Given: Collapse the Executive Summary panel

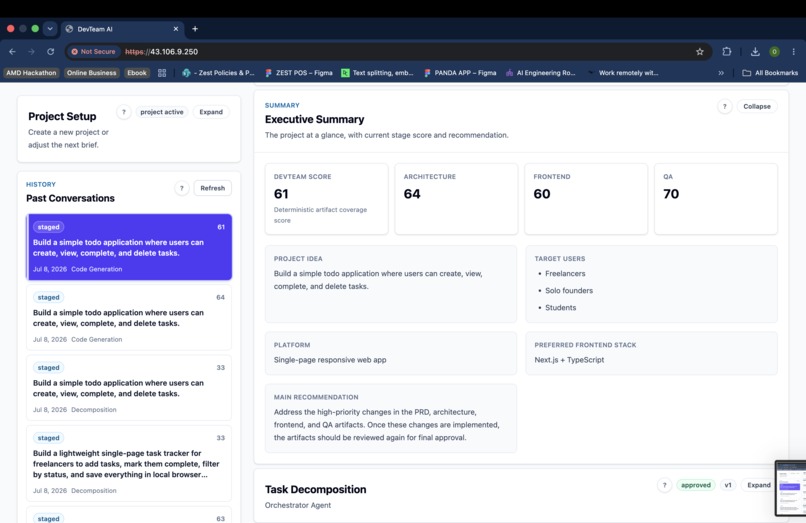Looking at the screenshot, I should point(757,106).
